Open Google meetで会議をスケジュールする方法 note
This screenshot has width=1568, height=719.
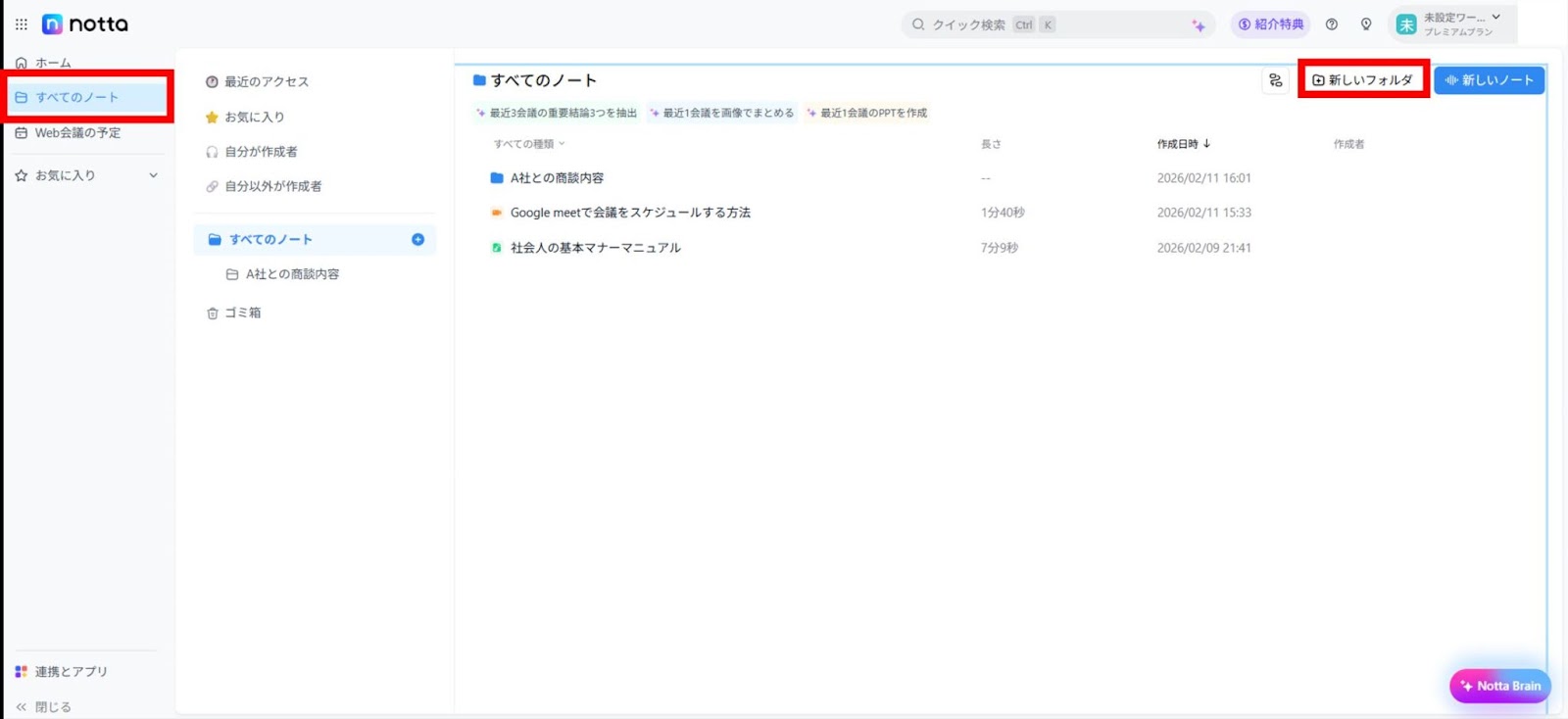(x=630, y=213)
